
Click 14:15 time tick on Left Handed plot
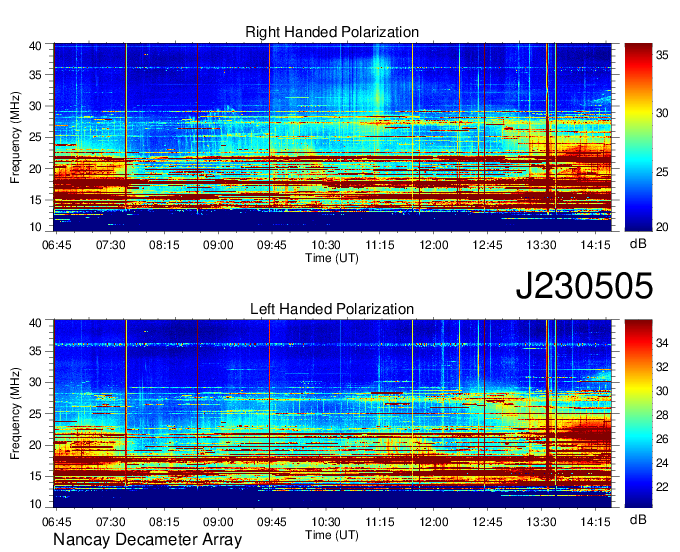pos(595,522)
